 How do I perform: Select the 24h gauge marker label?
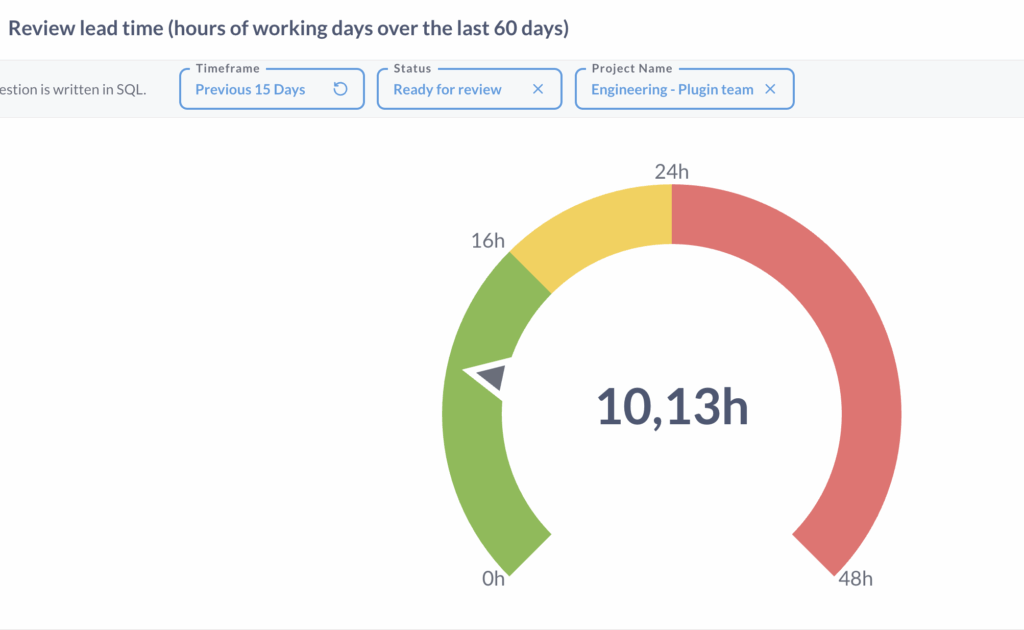[x=672, y=171]
